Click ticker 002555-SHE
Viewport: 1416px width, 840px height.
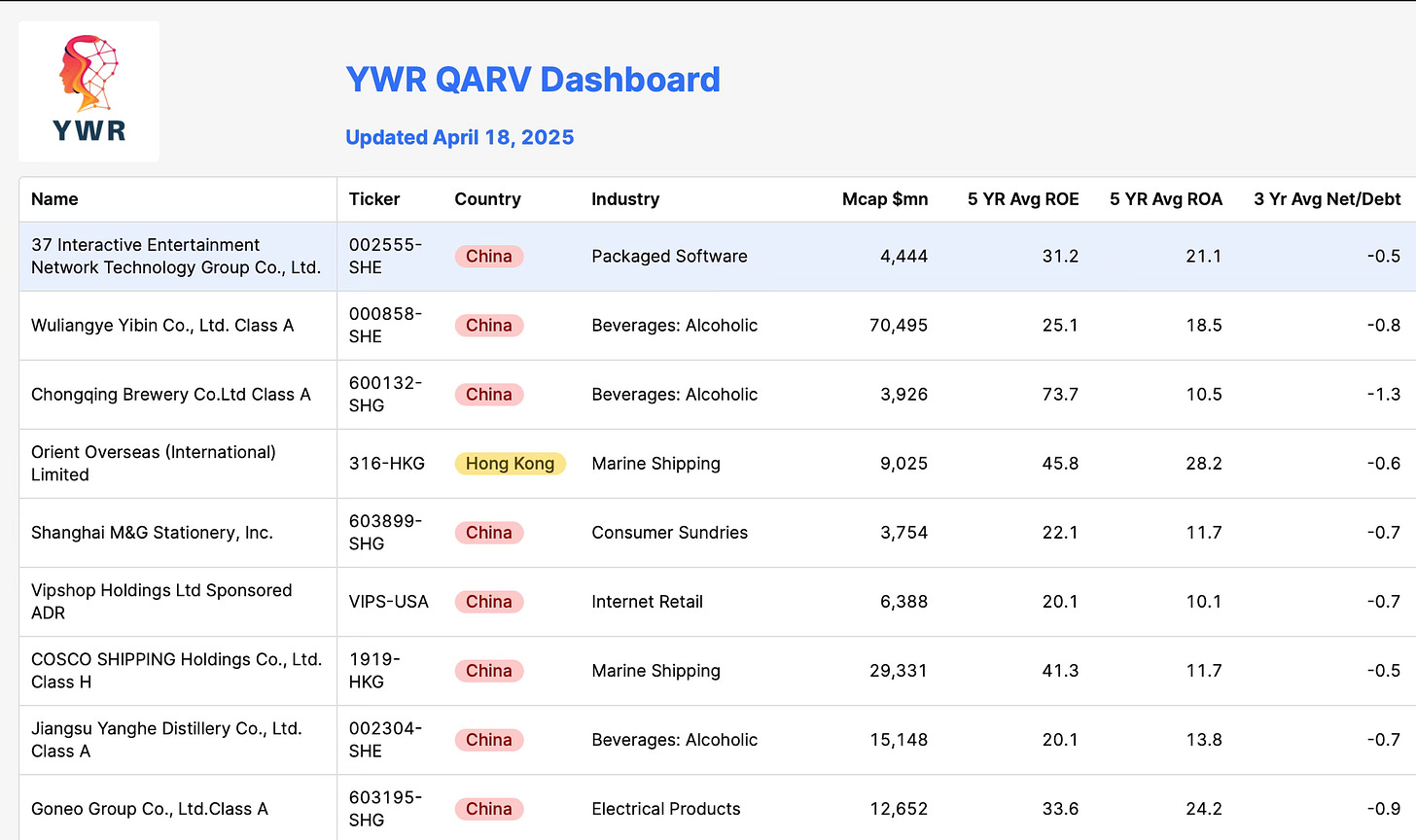tap(386, 257)
